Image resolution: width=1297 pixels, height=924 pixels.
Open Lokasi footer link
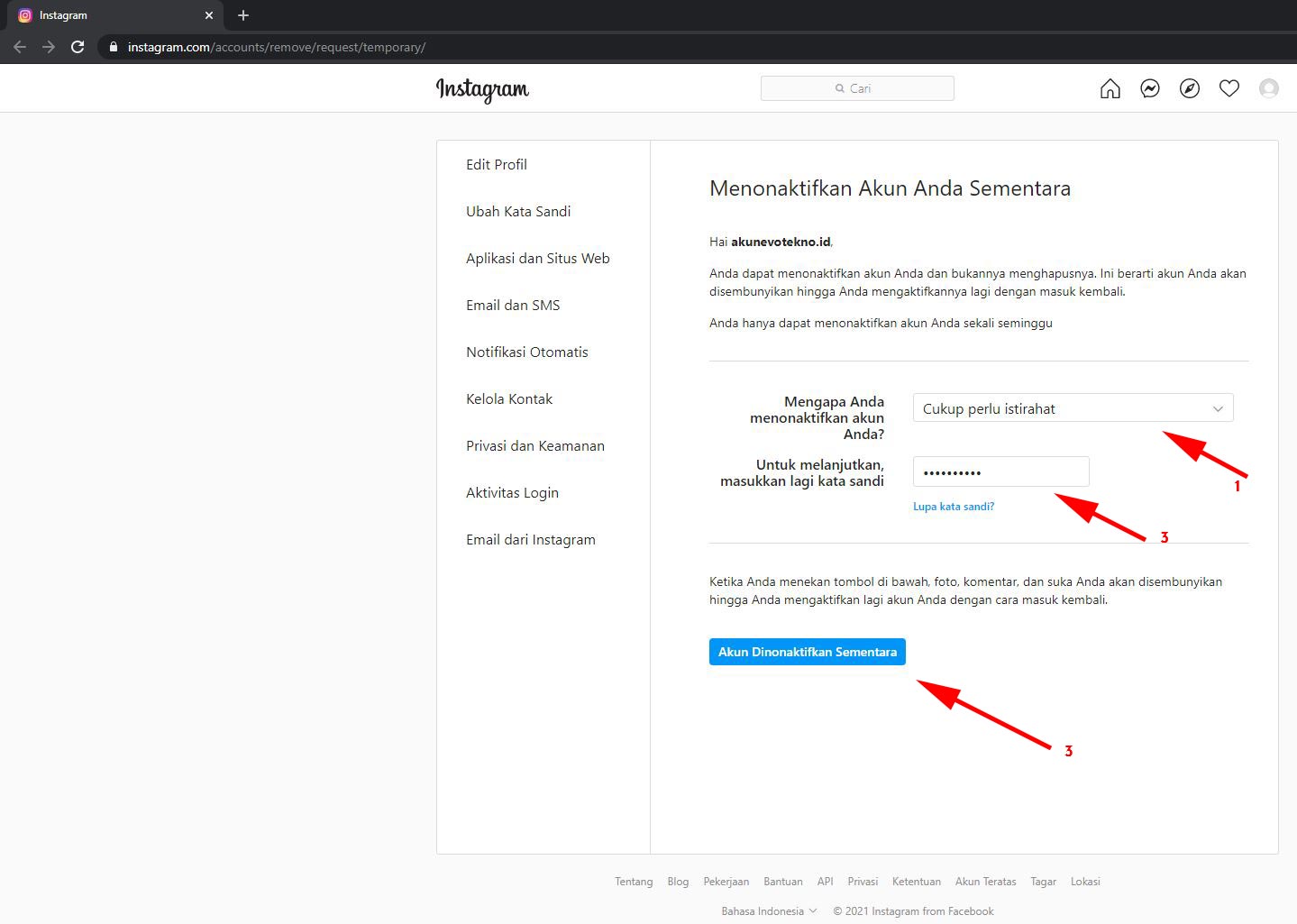(x=1085, y=882)
